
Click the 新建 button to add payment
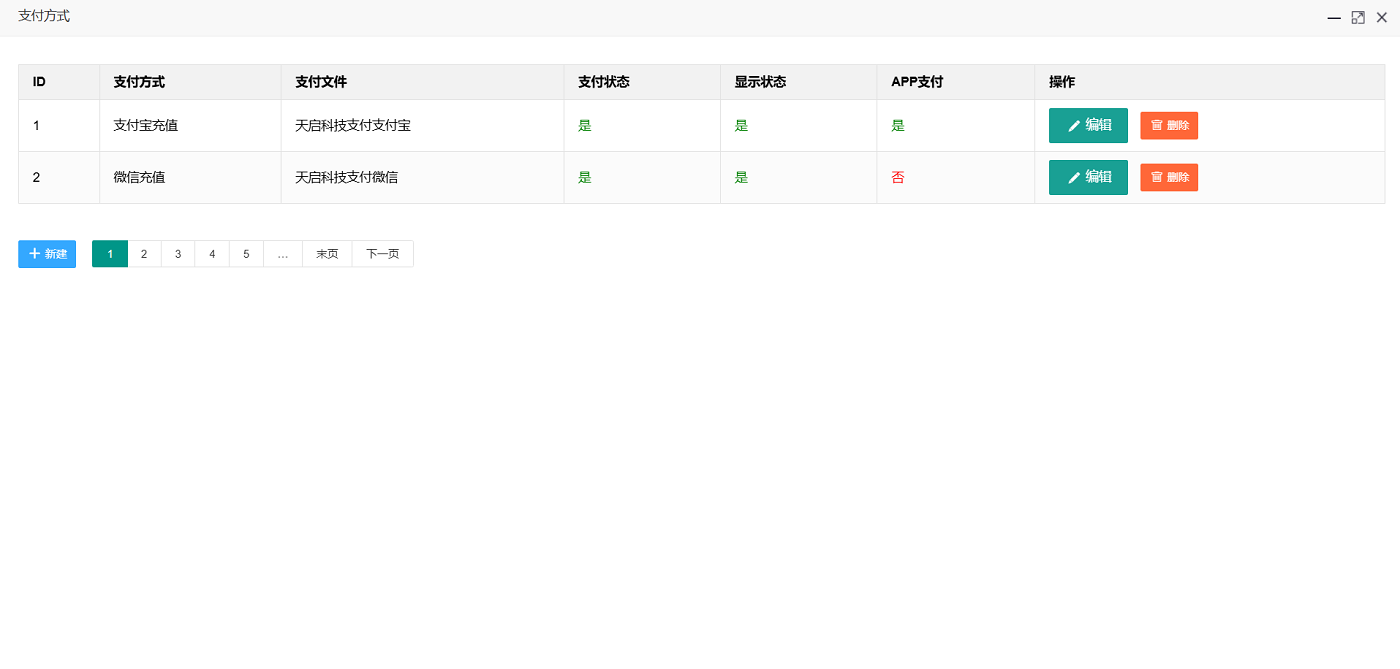[x=47, y=254]
